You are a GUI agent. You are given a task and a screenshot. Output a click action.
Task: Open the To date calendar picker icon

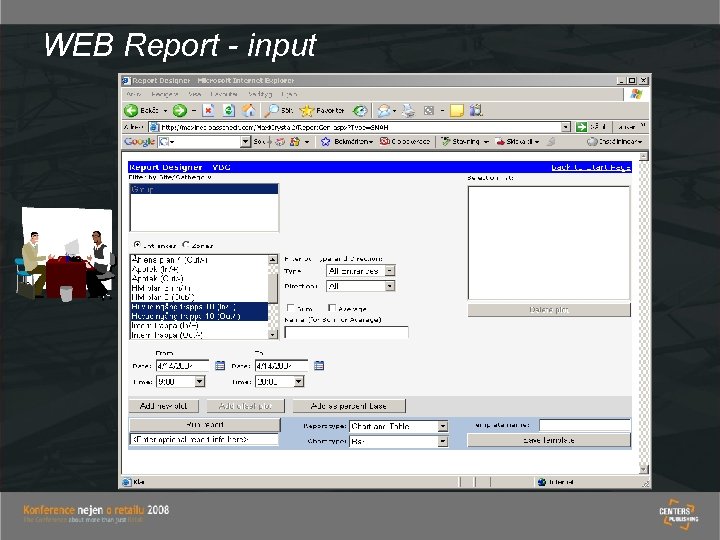click(x=319, y=366)
